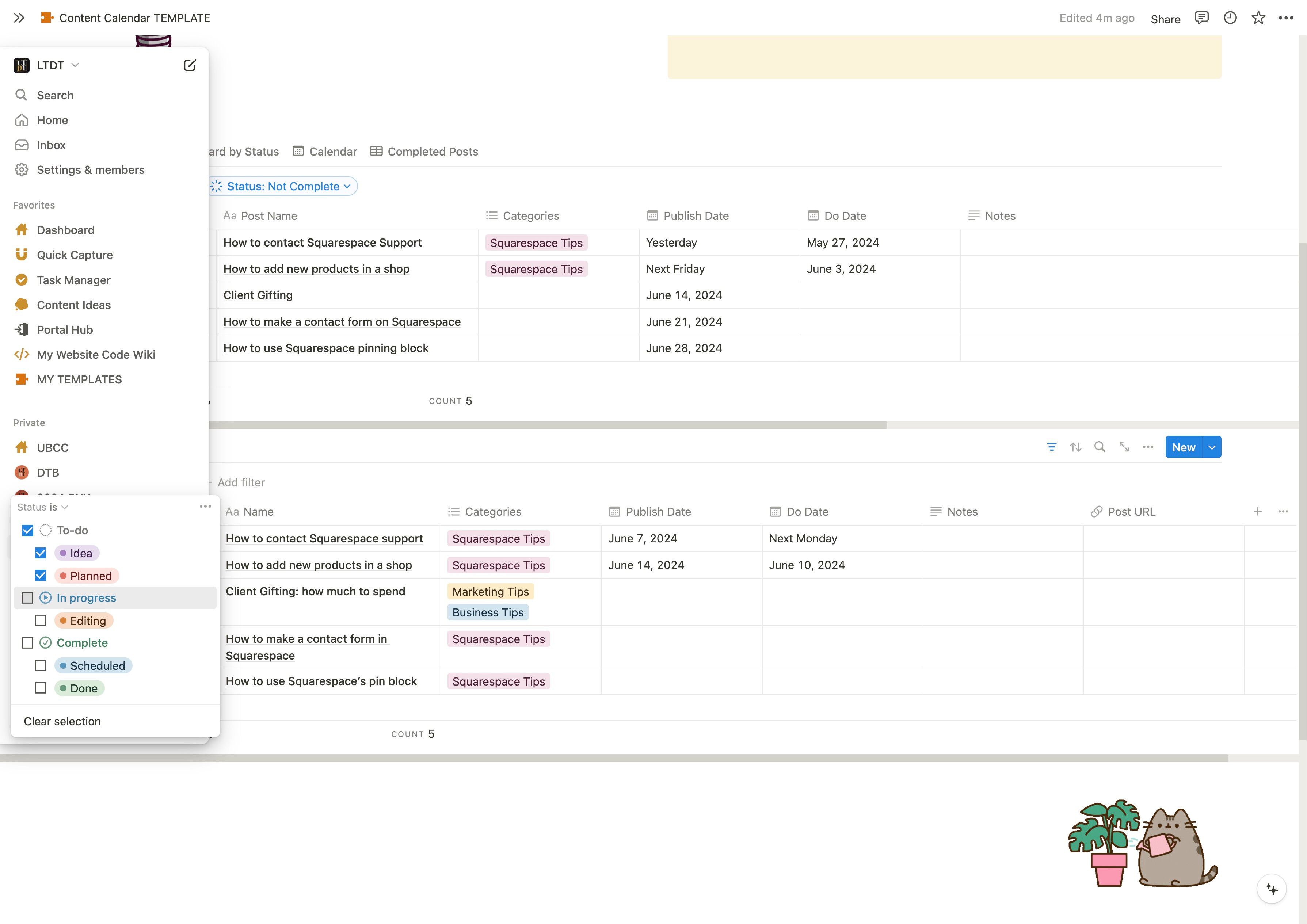The height and width of the screenshot is (924, 1307).
Task: Click the new page compose icon
Action: point(190,65)
